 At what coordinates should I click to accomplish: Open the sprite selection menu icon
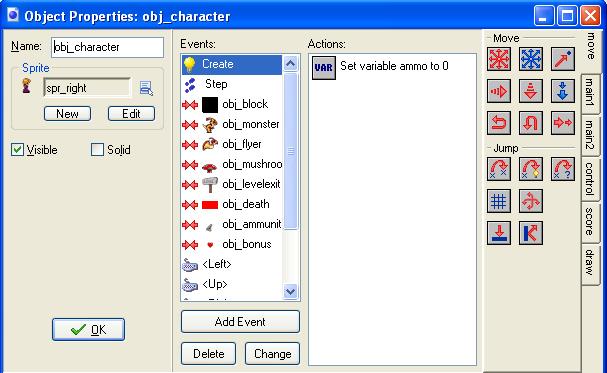point(146,88)
